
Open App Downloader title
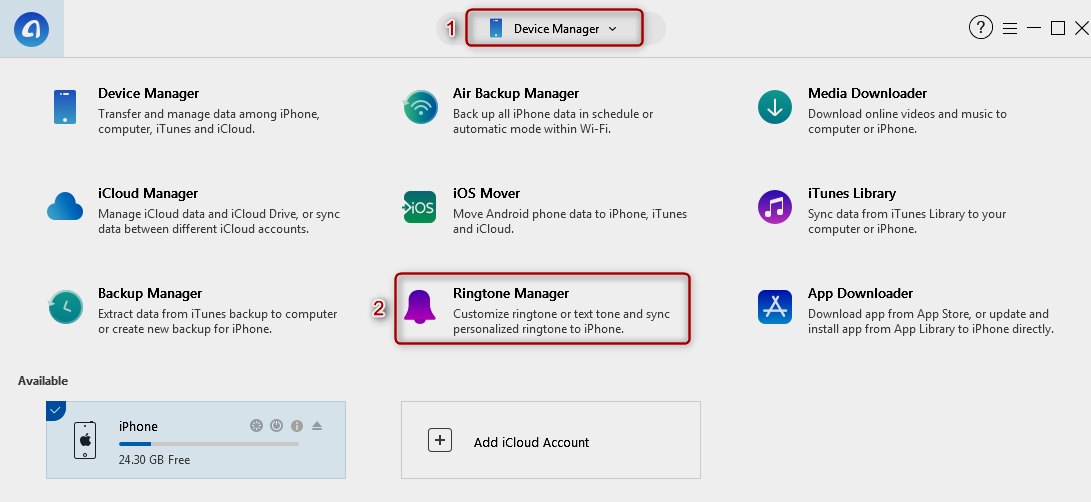click(860, 294)
